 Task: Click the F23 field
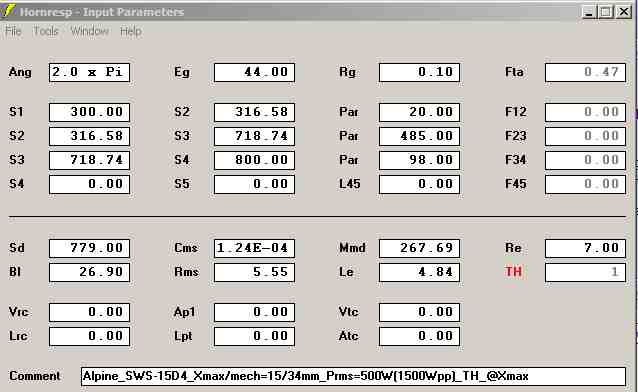[x=585, y=136]
